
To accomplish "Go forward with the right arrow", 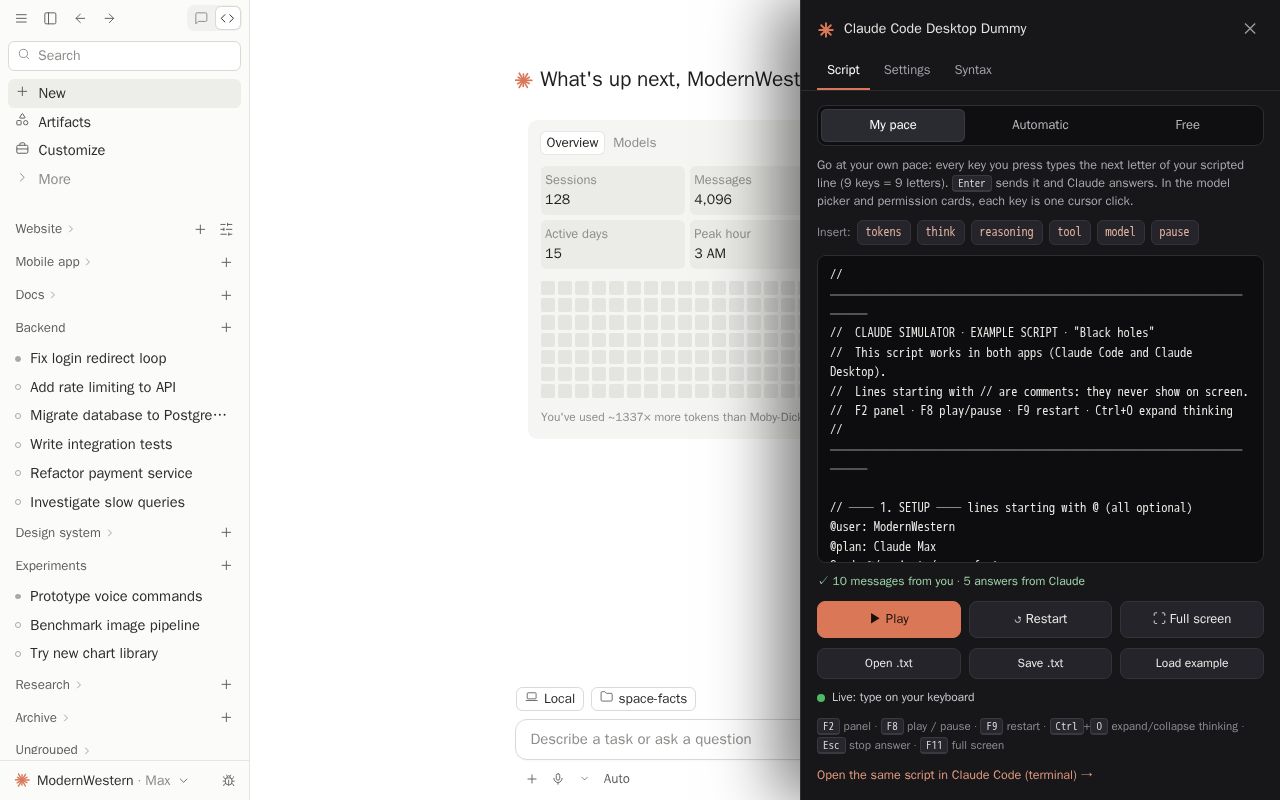I will (x=109, y=18).
